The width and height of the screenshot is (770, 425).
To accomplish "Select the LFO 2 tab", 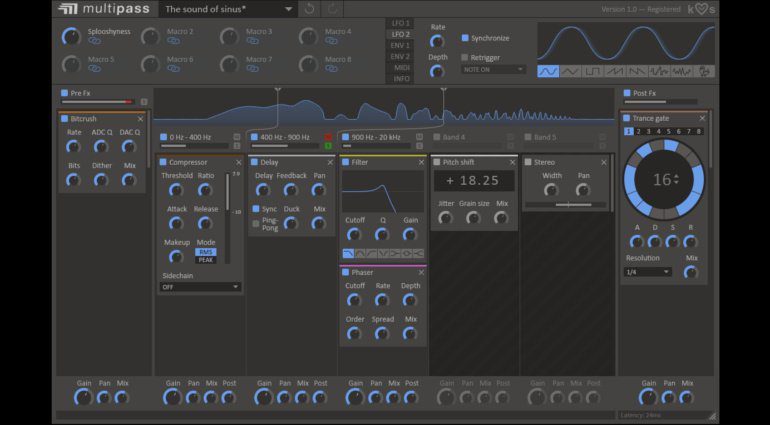I will [401, 34].
